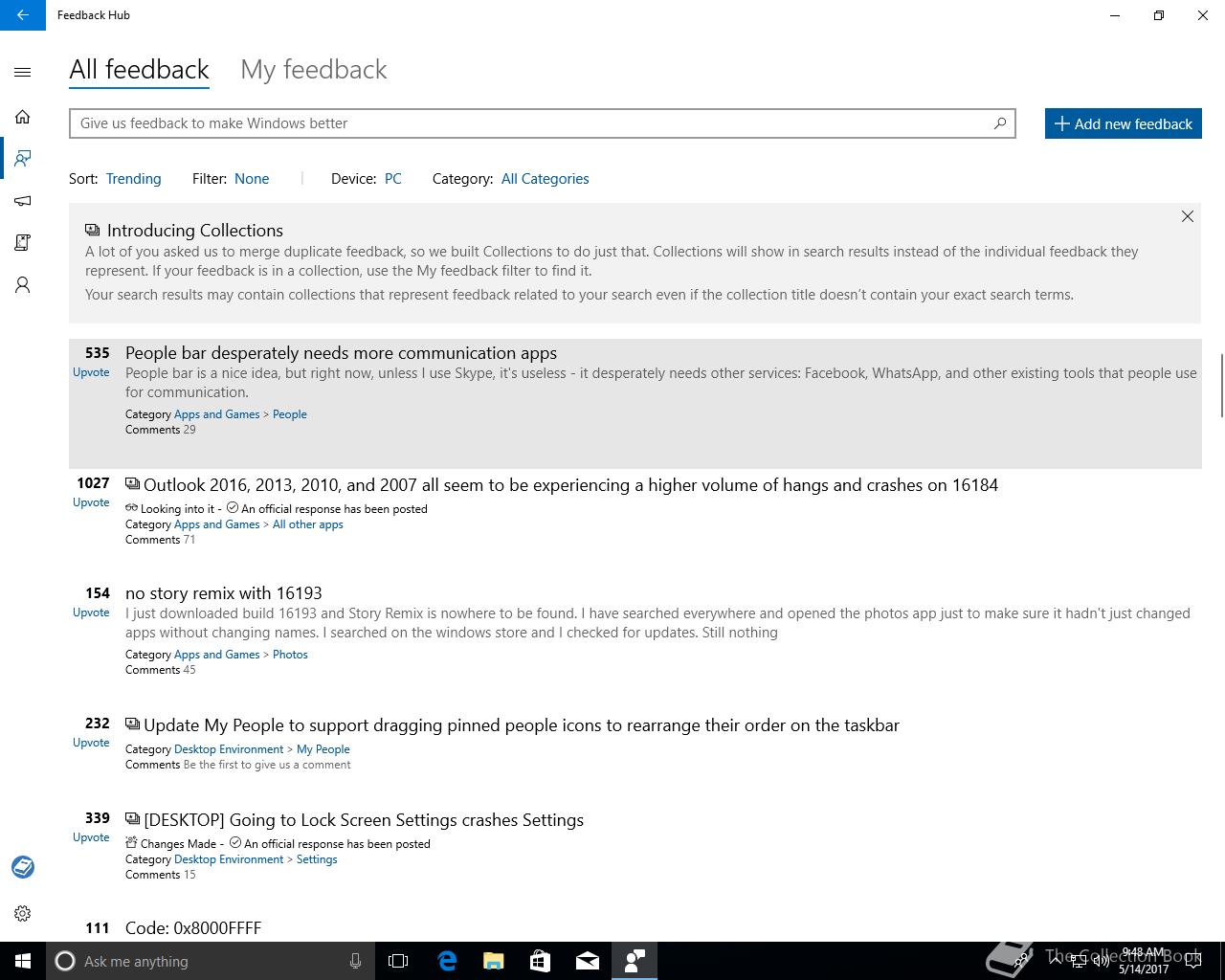Open Code: 0x8000FFFF feedback

[193, 928]
